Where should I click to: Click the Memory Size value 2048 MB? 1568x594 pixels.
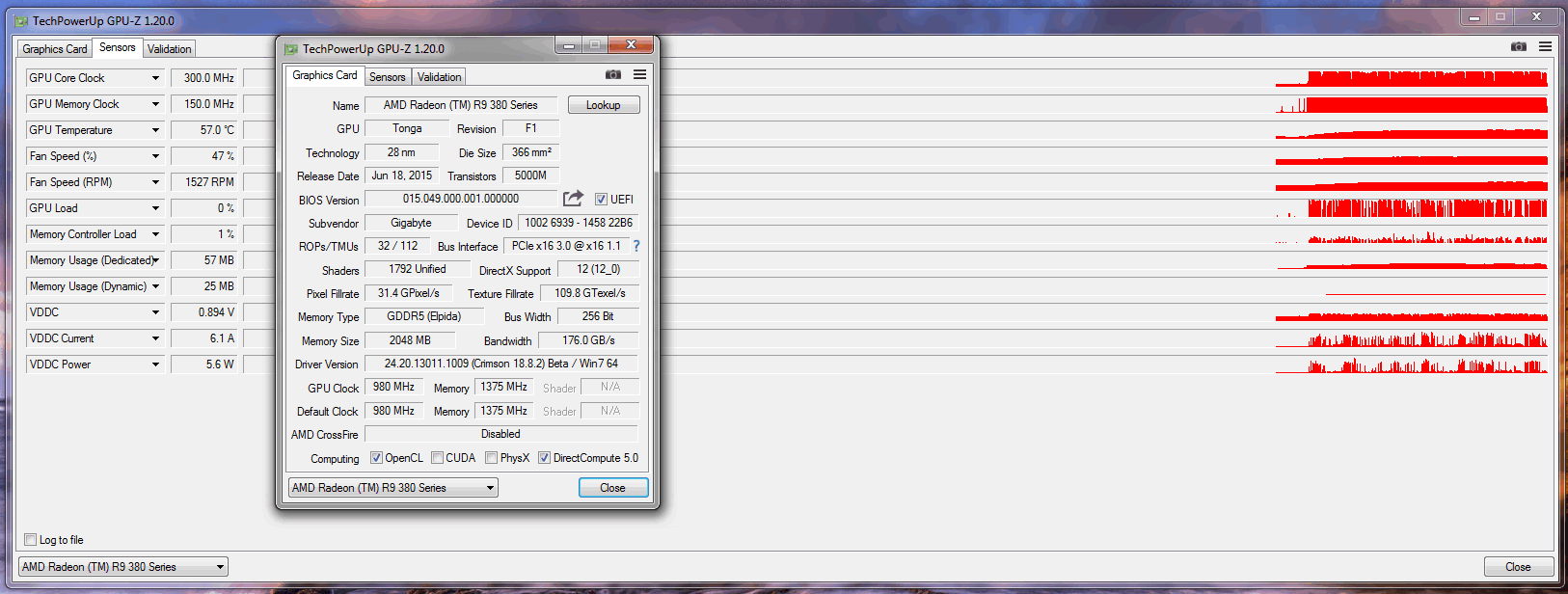pos(410,340)
